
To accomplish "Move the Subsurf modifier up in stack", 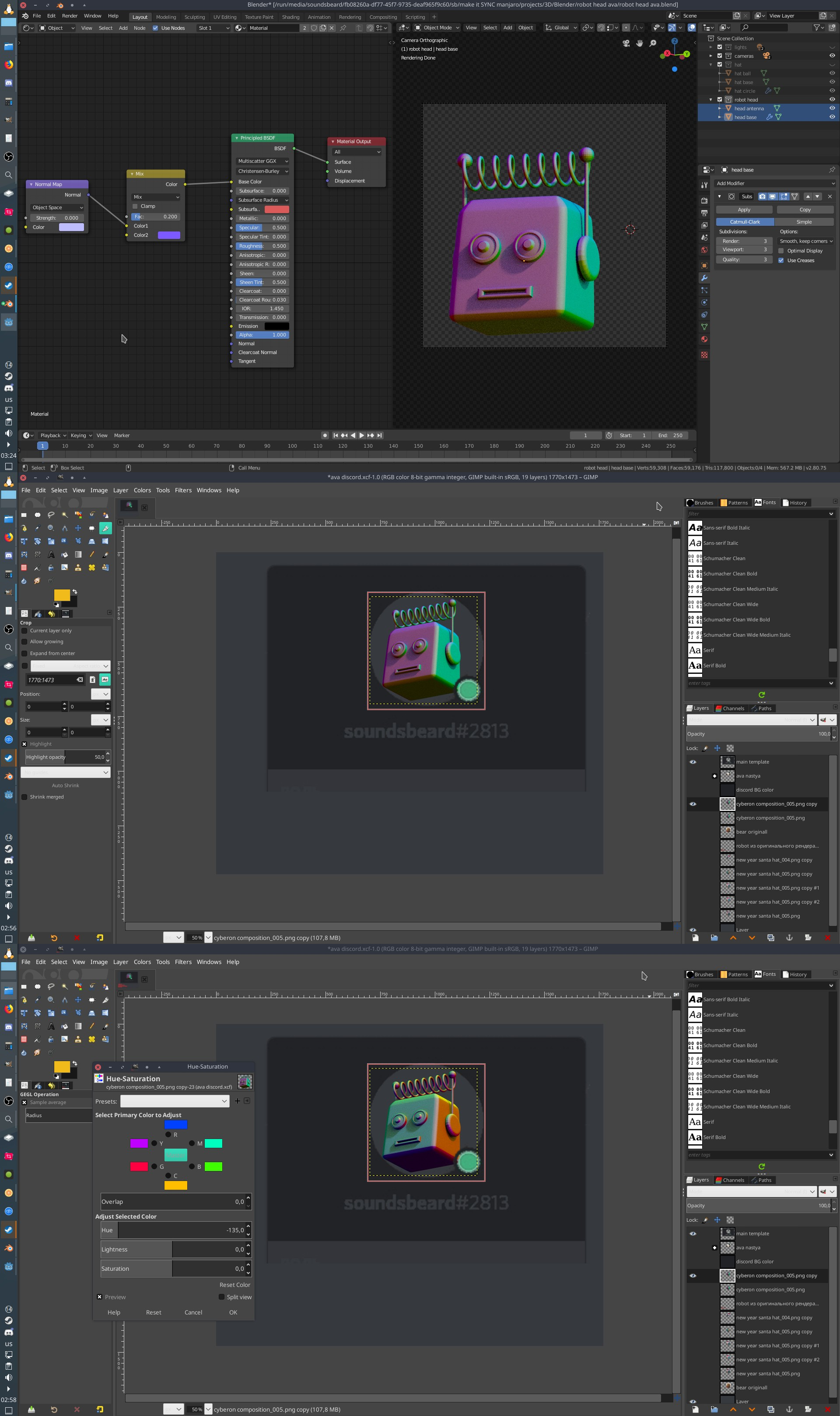I will click(808, 196).
